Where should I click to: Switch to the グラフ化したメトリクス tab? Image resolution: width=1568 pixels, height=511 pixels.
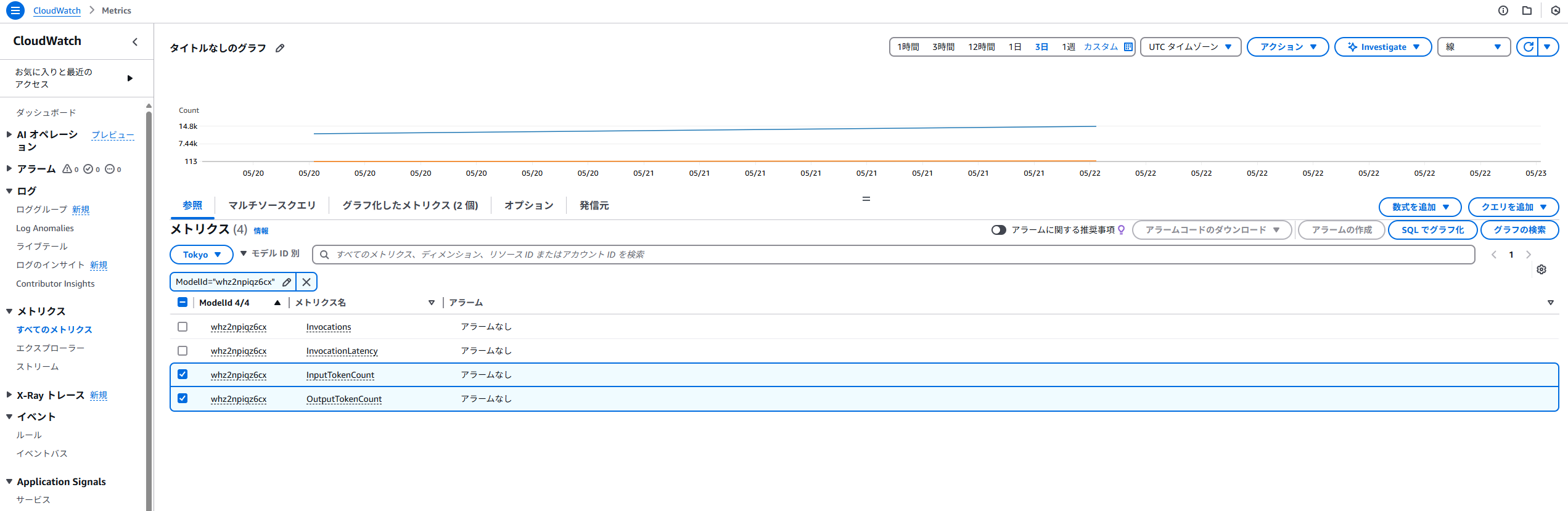(410, 205)
